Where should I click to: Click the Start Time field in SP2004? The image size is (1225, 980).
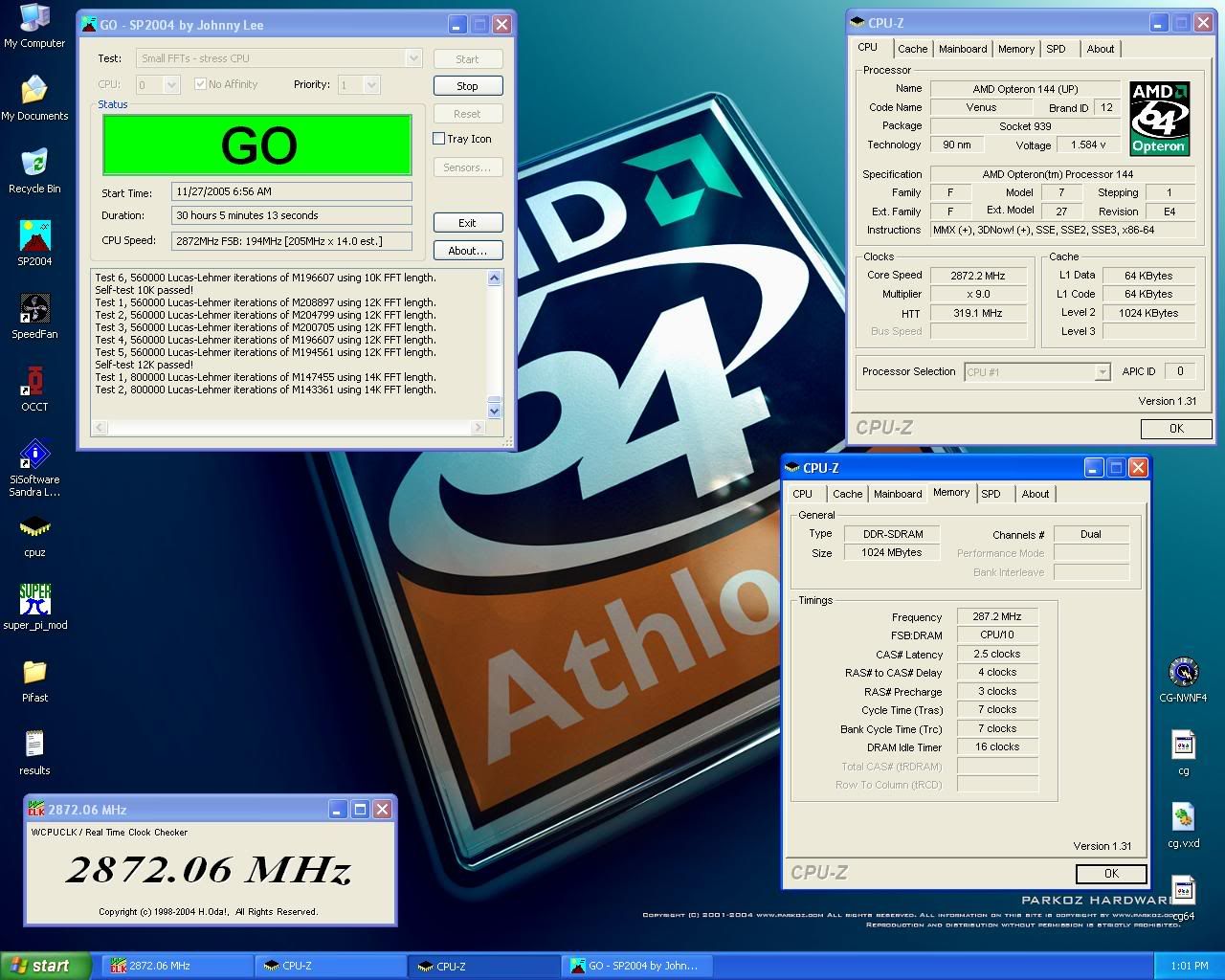coord(292,191)
